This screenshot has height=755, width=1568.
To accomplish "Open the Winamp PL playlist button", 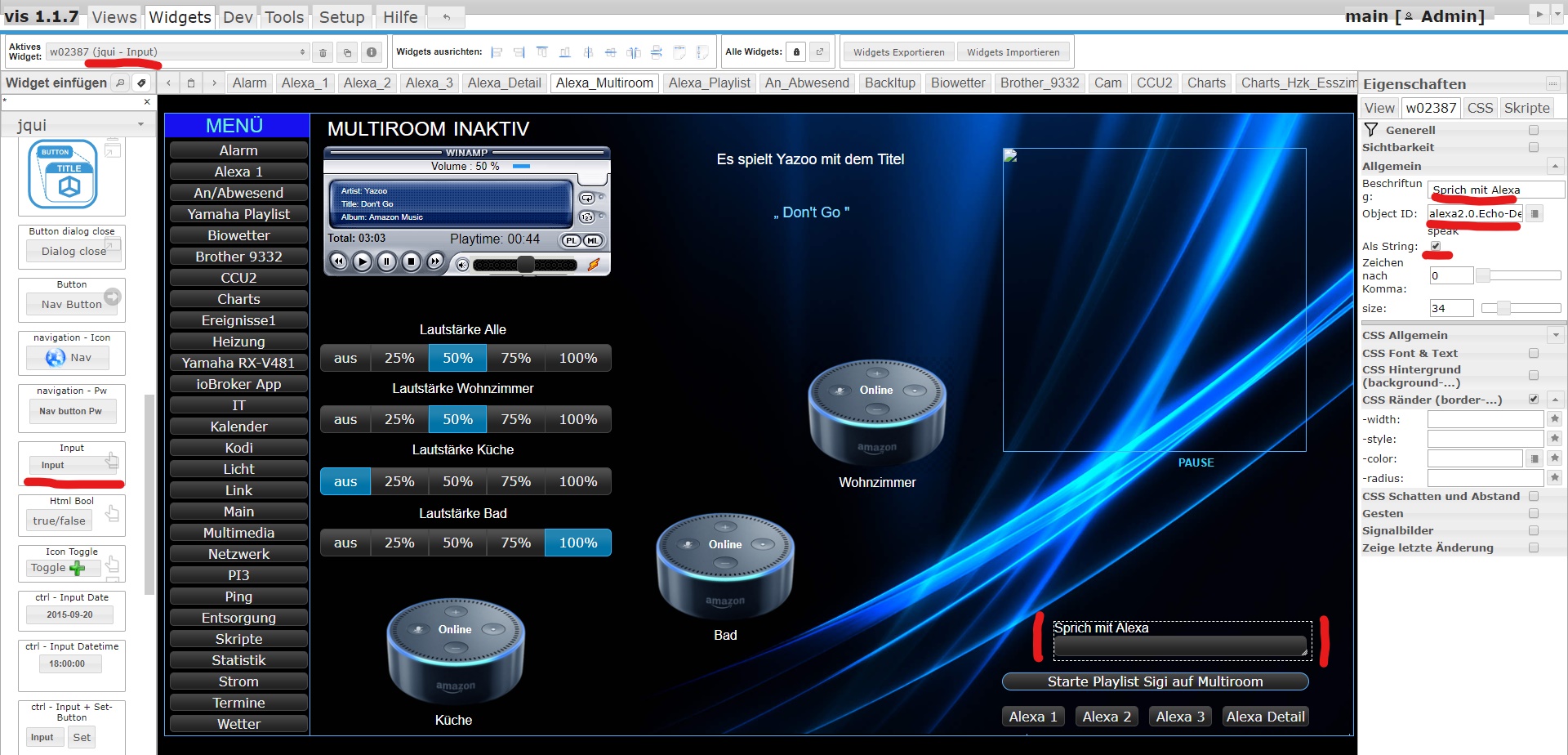I will [x=571, y=240].
